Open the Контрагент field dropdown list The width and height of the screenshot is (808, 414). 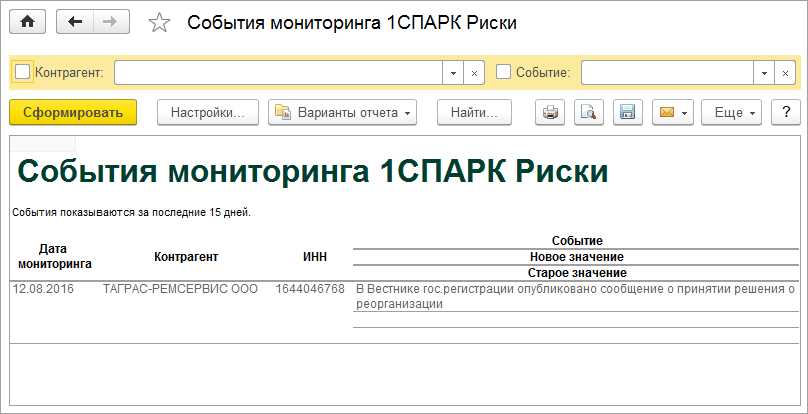(453, 73)
